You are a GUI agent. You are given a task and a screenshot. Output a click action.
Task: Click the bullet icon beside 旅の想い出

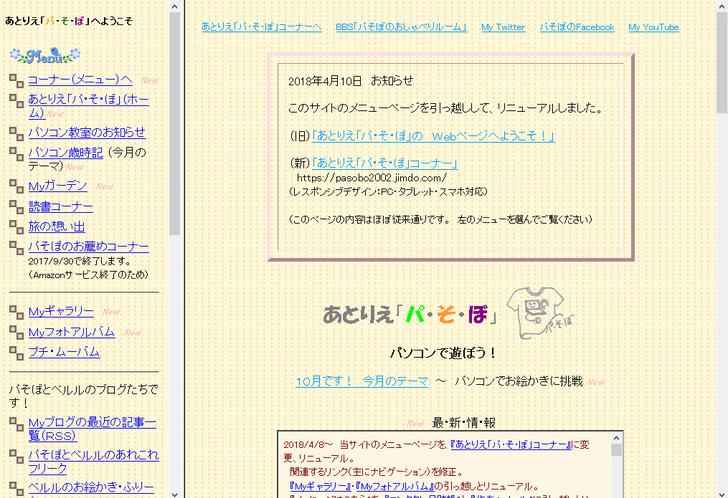[16, 227]
